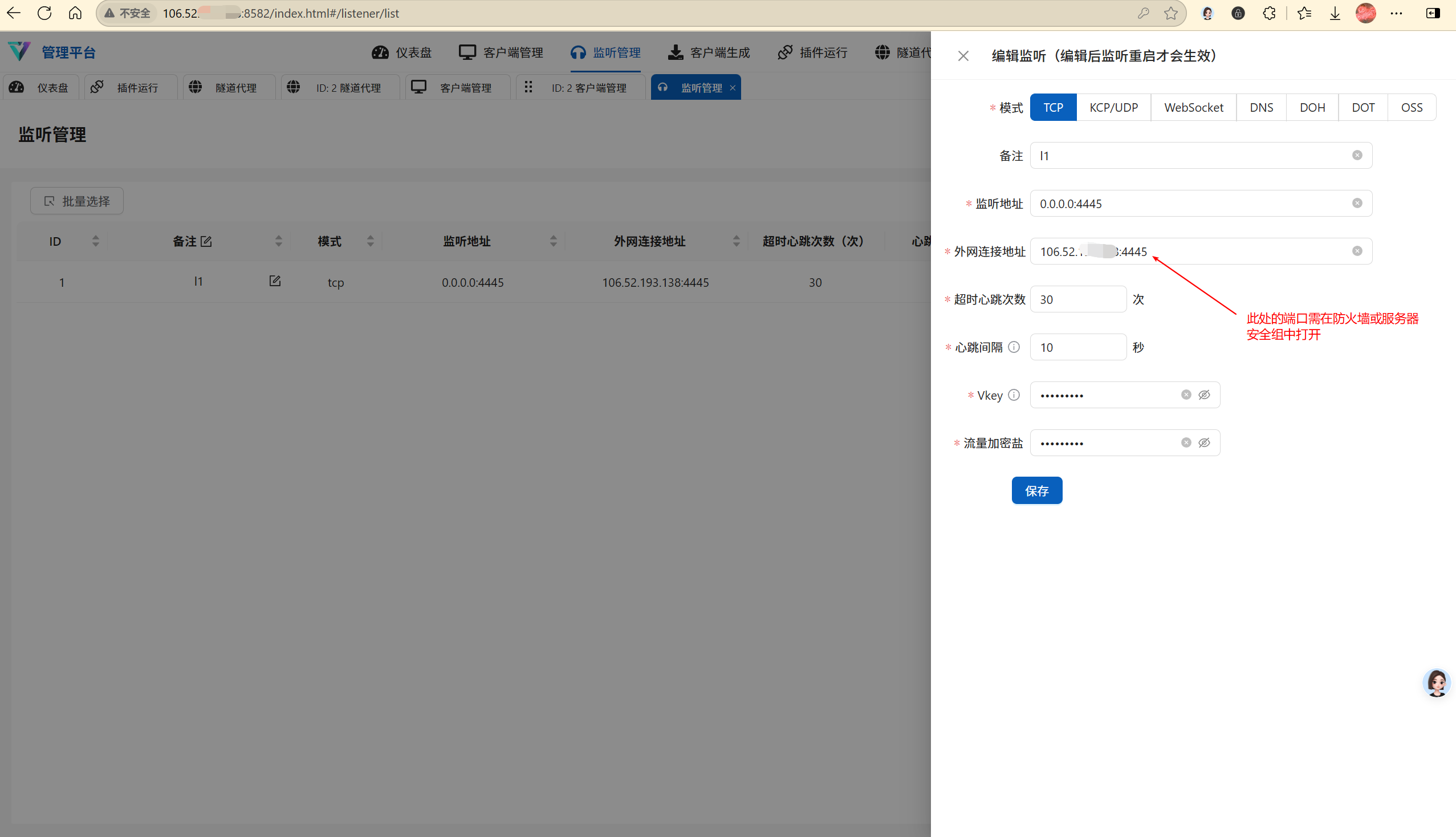The width and height of the screenshot is (1456, 837).
Task: Click the 批量选择 button
Action: pyautogui.click(x=77, y=201)
